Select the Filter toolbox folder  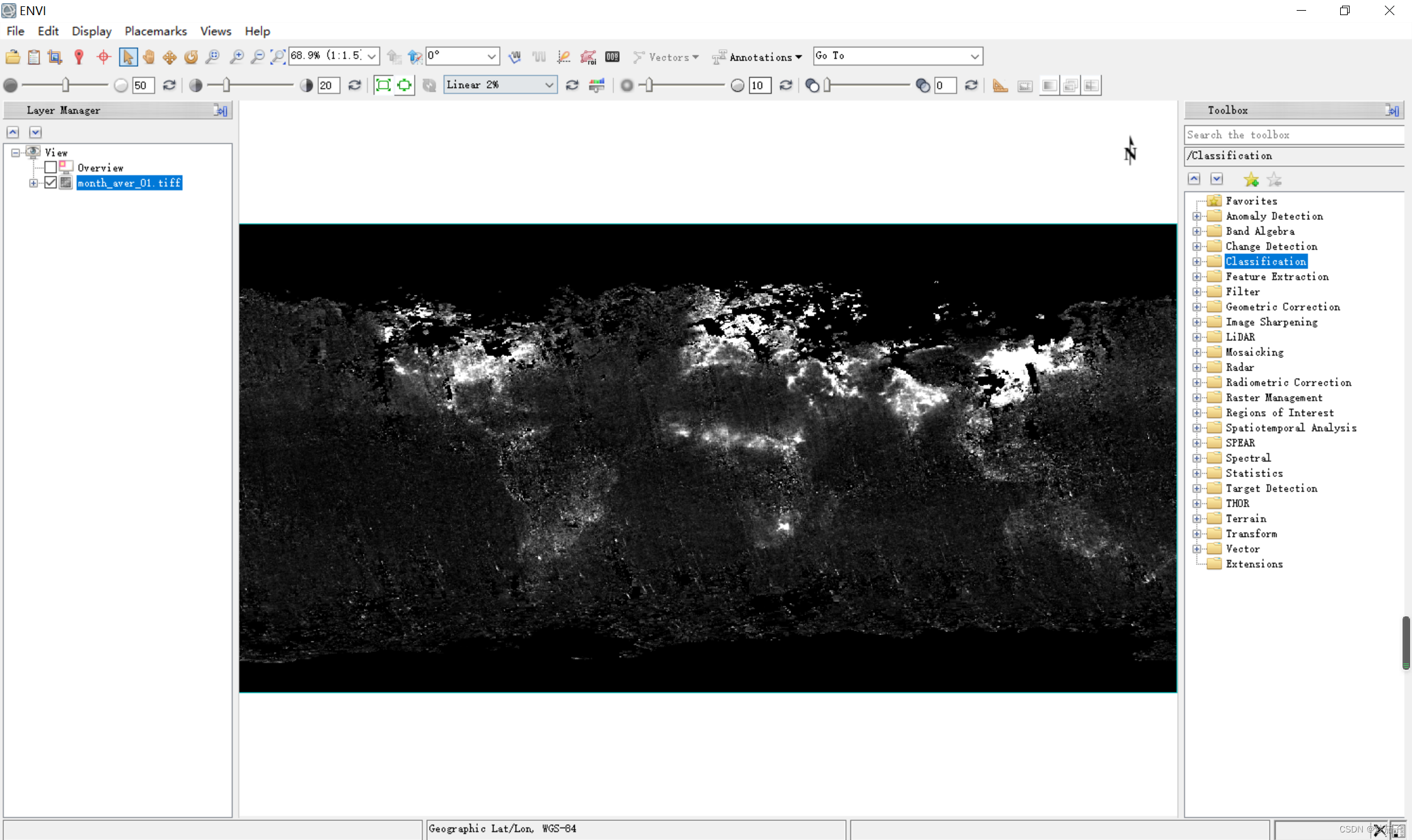tap(1242, 292)
